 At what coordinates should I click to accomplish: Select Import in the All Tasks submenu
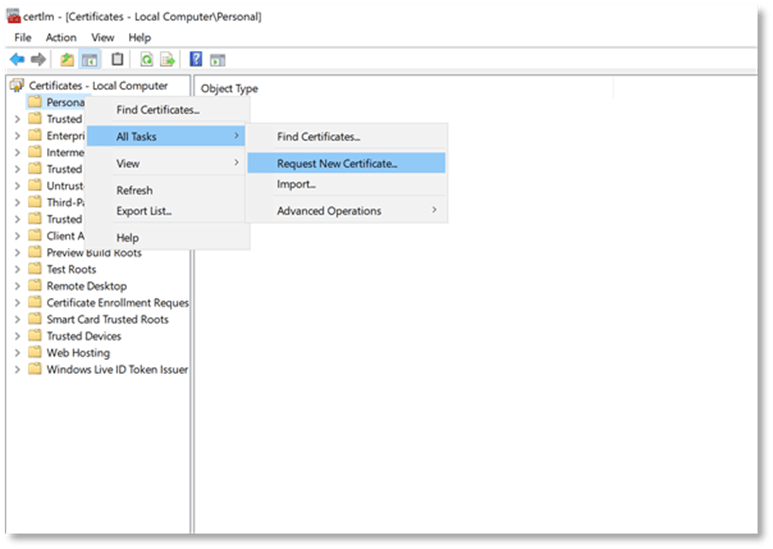296,184
